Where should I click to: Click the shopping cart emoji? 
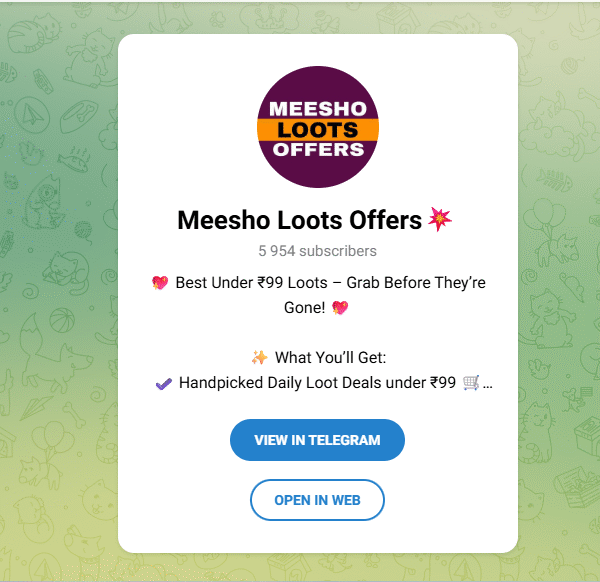point(471,383)
